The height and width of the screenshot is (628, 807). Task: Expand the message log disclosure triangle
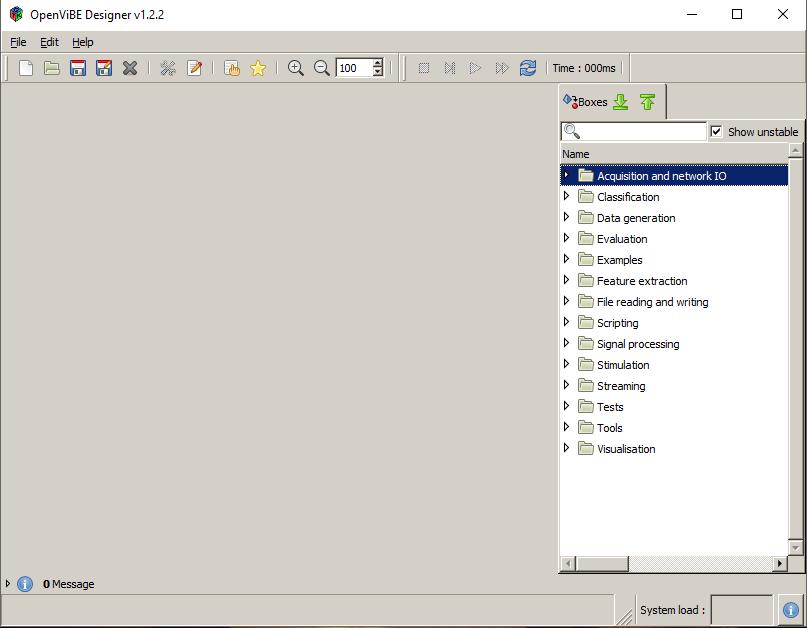7,584
